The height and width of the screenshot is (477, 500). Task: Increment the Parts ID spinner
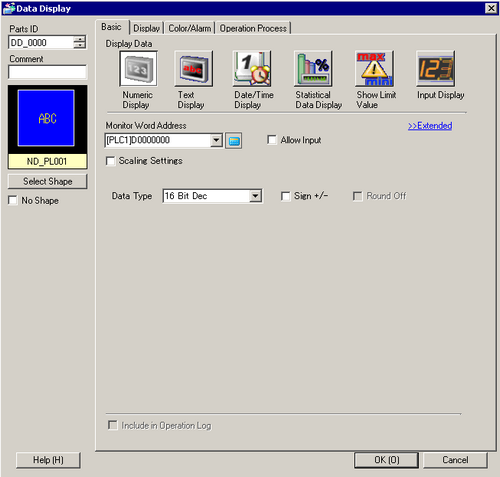(x=79, y=39)
